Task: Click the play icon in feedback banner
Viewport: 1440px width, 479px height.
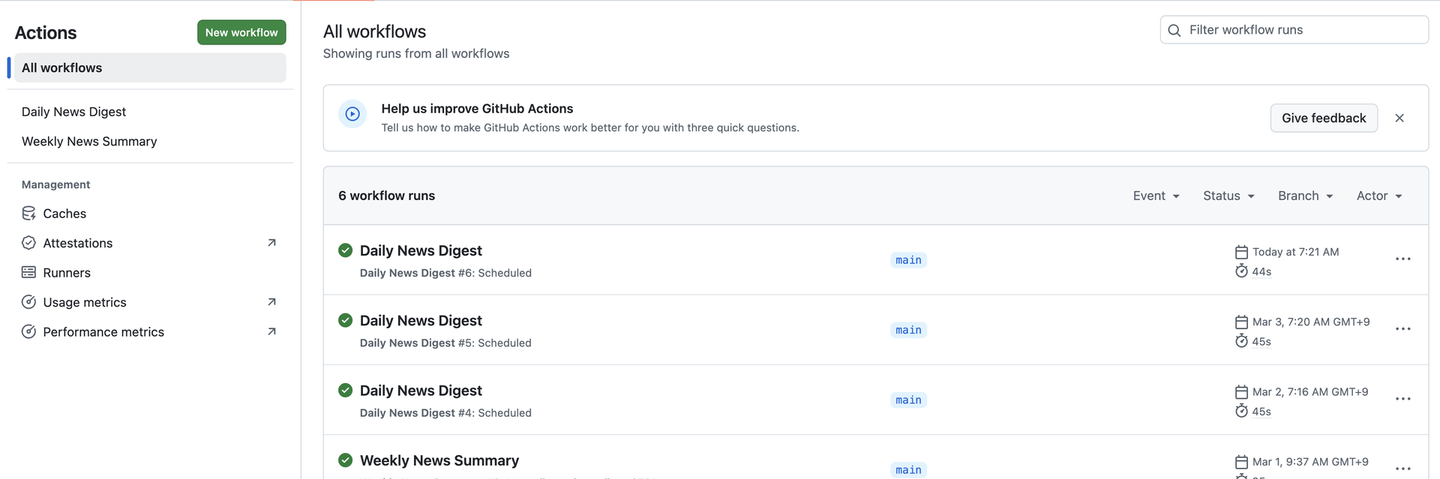Action: coord(352,114)
